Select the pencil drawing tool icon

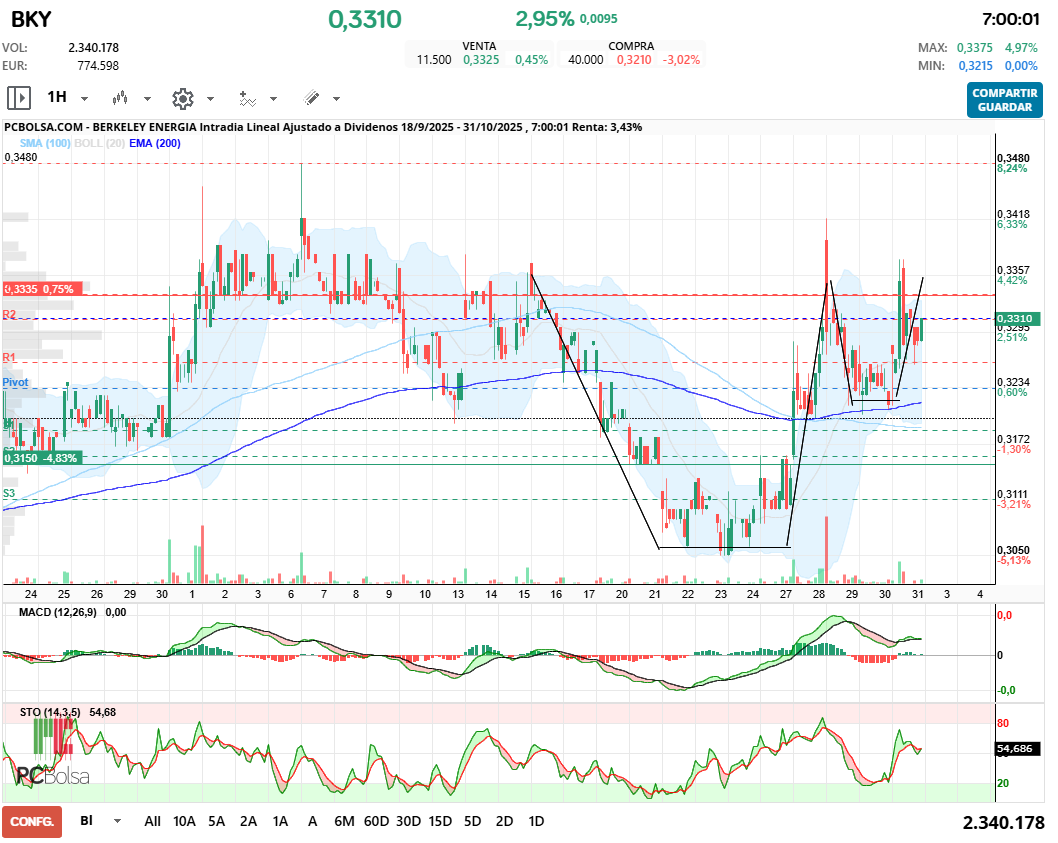point(311,99)
